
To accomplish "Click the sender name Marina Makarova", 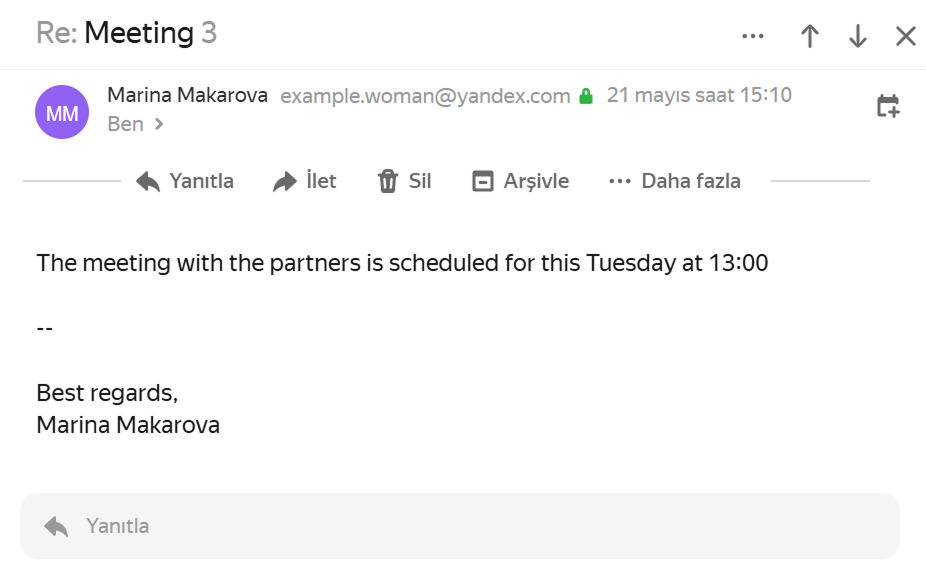I will [x=187, y=95].
